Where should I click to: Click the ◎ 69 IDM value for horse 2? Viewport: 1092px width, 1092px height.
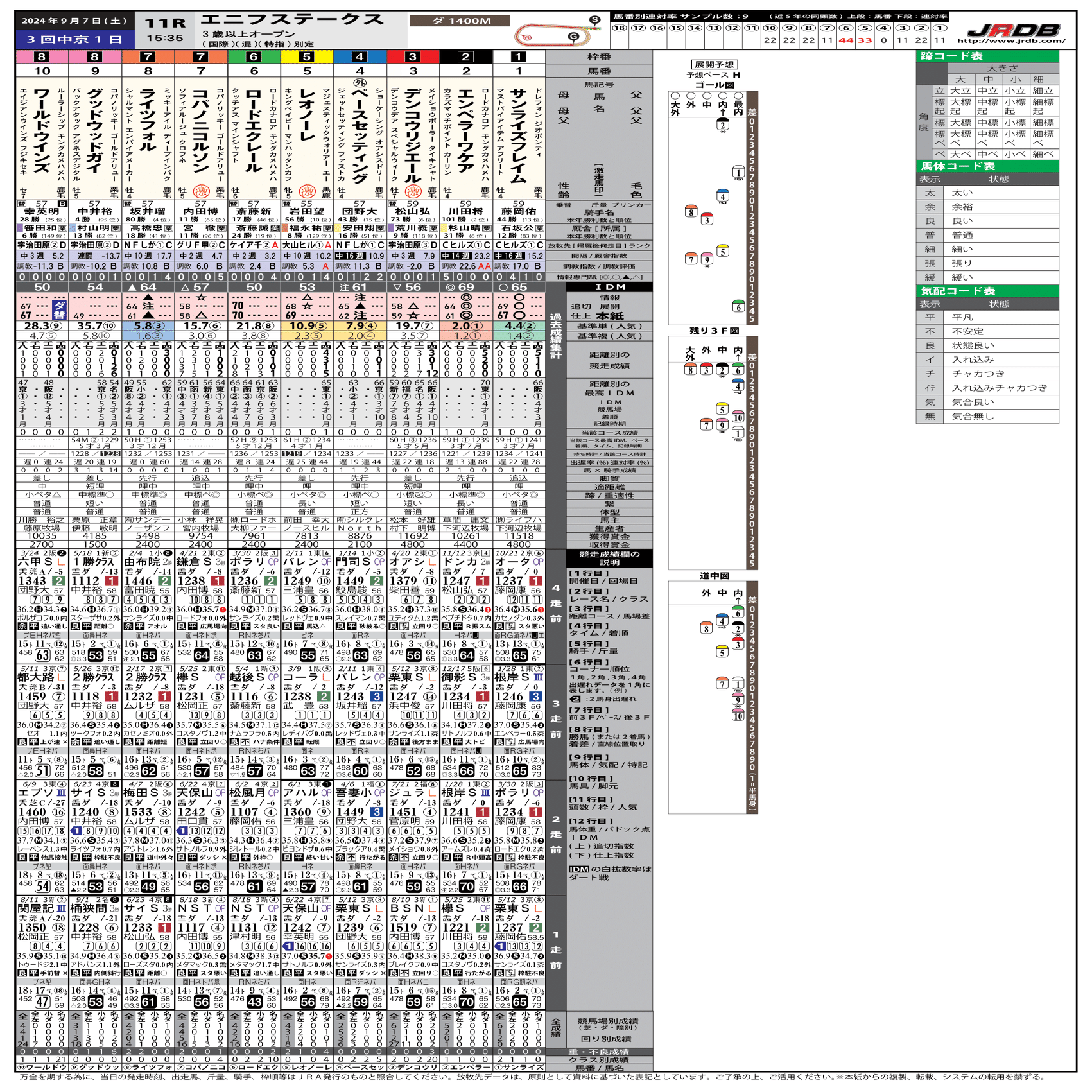point(466,287)
